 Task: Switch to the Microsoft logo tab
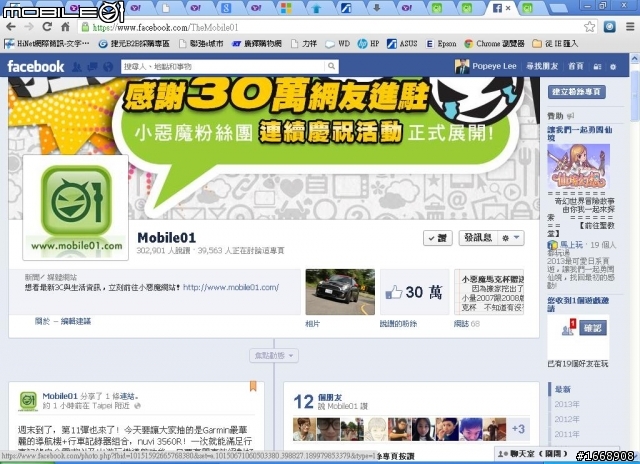pos(286,8)
